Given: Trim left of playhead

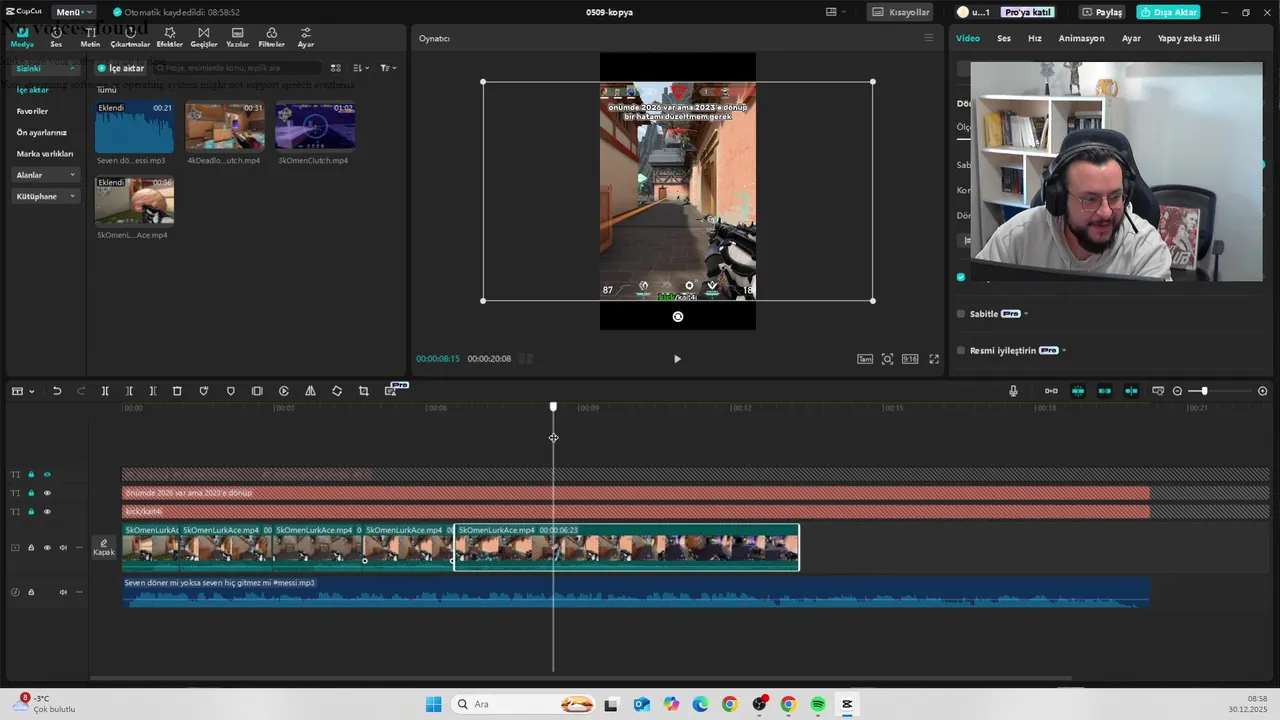Looking at the screenshot, I should click(129, 391).
